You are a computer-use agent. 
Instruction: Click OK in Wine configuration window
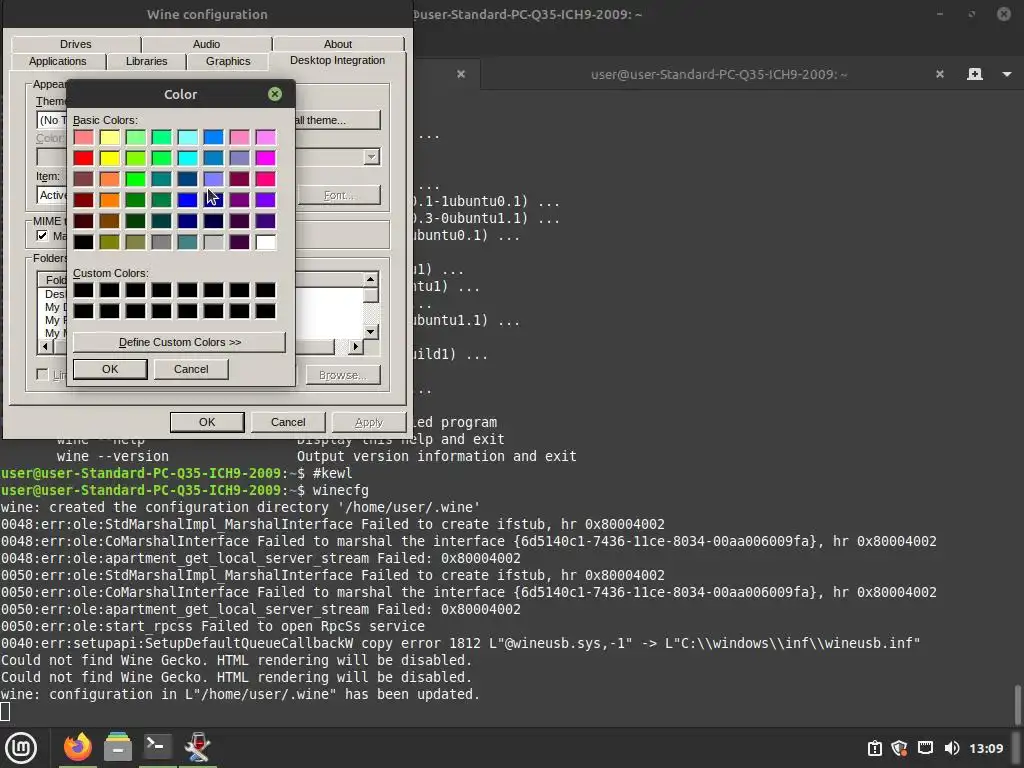[x=207, y=423]
